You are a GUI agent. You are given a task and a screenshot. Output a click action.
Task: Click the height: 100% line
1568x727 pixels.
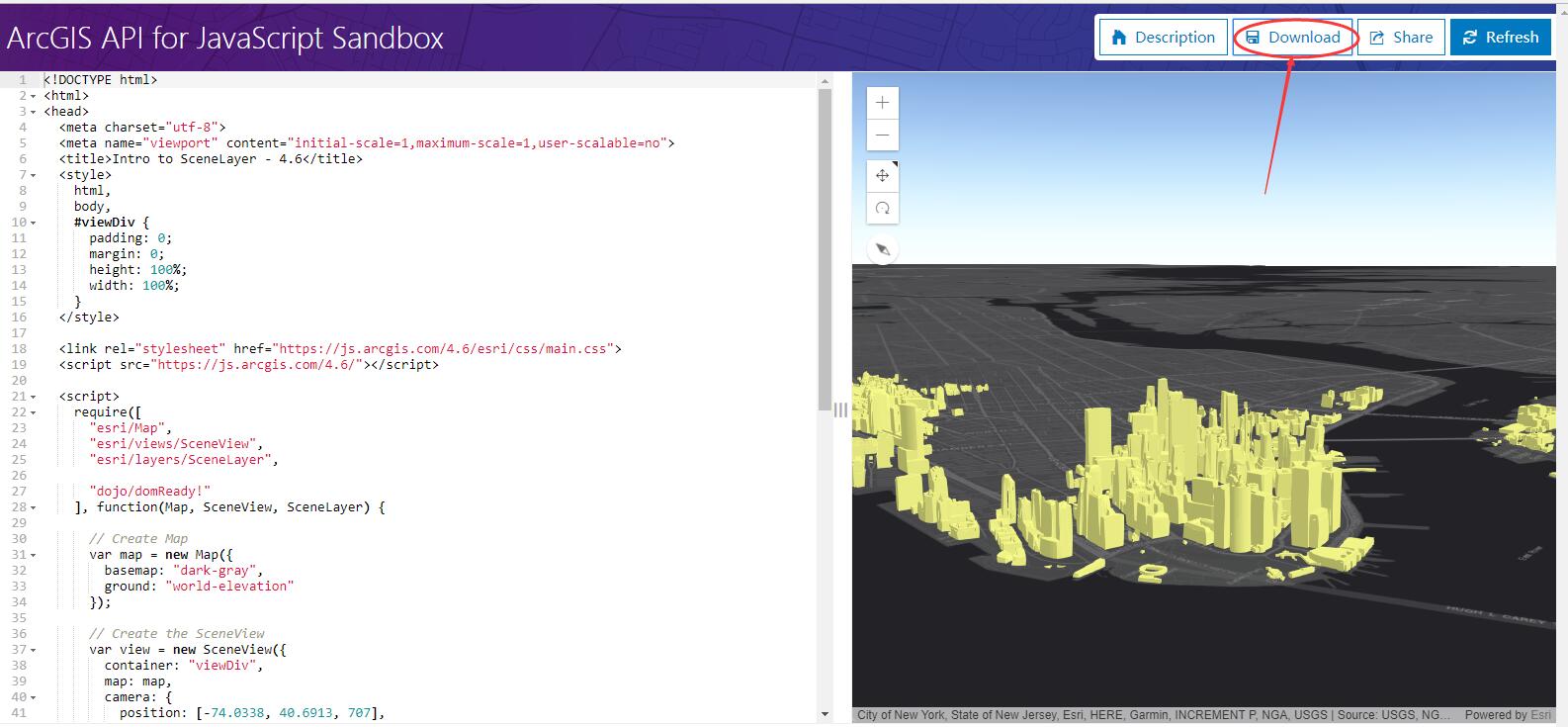(138, 270)
